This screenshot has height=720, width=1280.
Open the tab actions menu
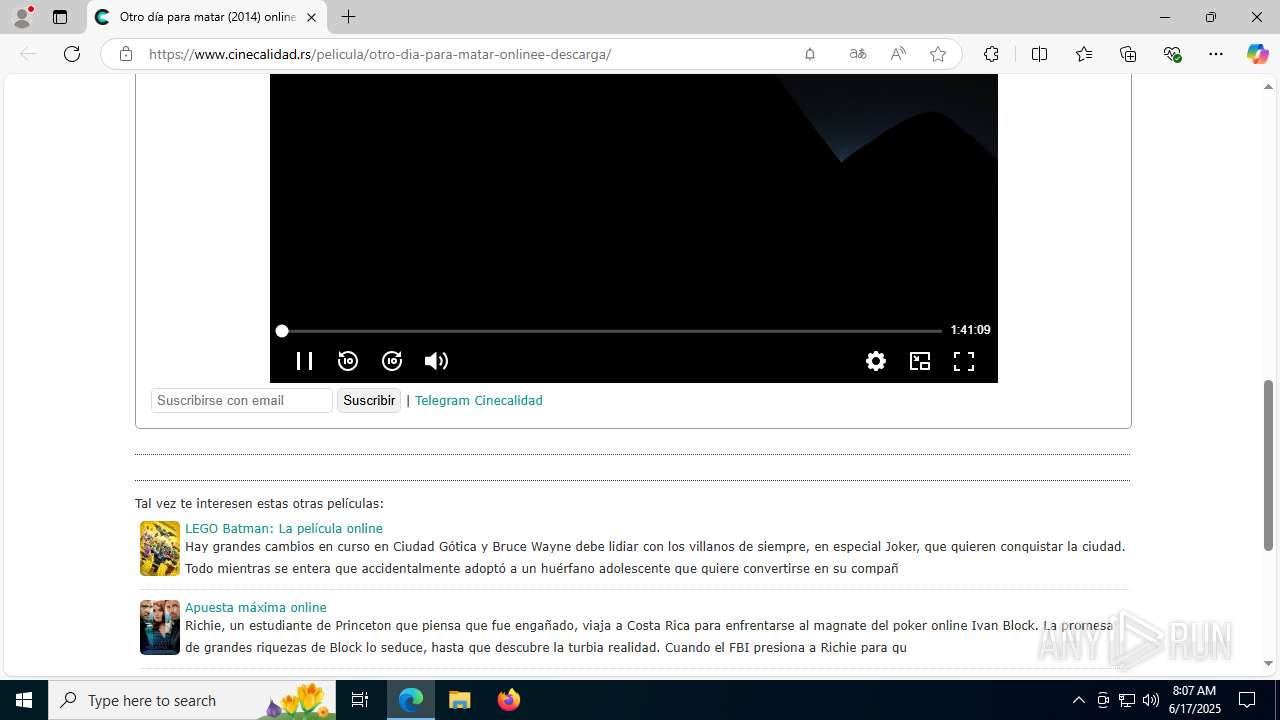[x=60, y=17]
